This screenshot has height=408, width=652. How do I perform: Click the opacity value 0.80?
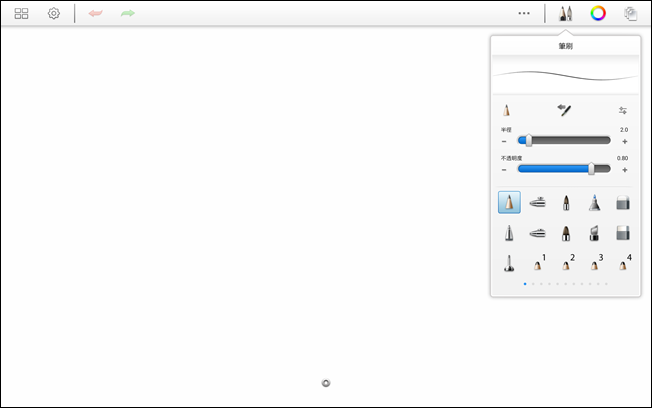click(x=622, y=158)
